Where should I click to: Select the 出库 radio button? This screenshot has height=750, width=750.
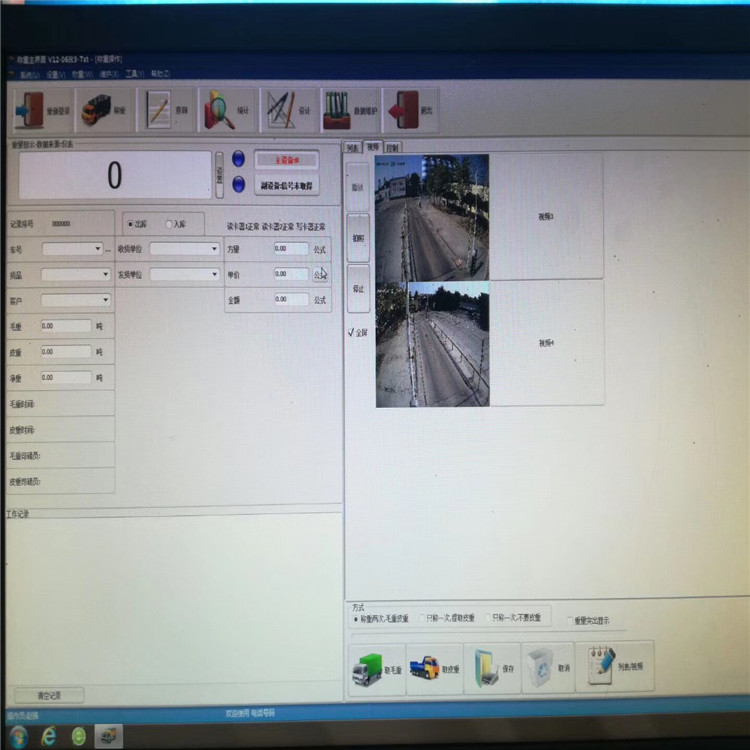point(130,224)
